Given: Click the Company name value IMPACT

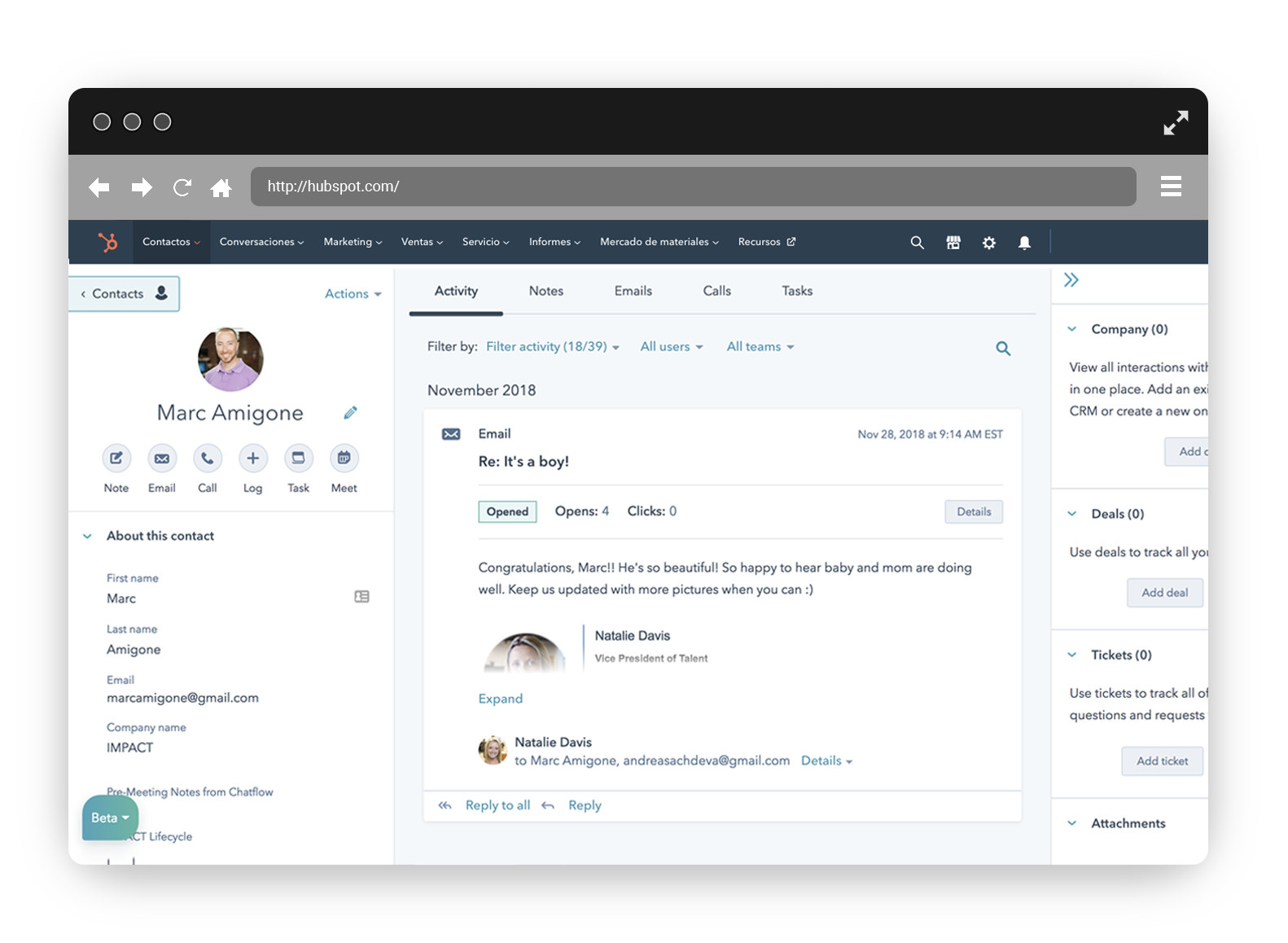Looking at the screenshot, I should click(129, 748).
